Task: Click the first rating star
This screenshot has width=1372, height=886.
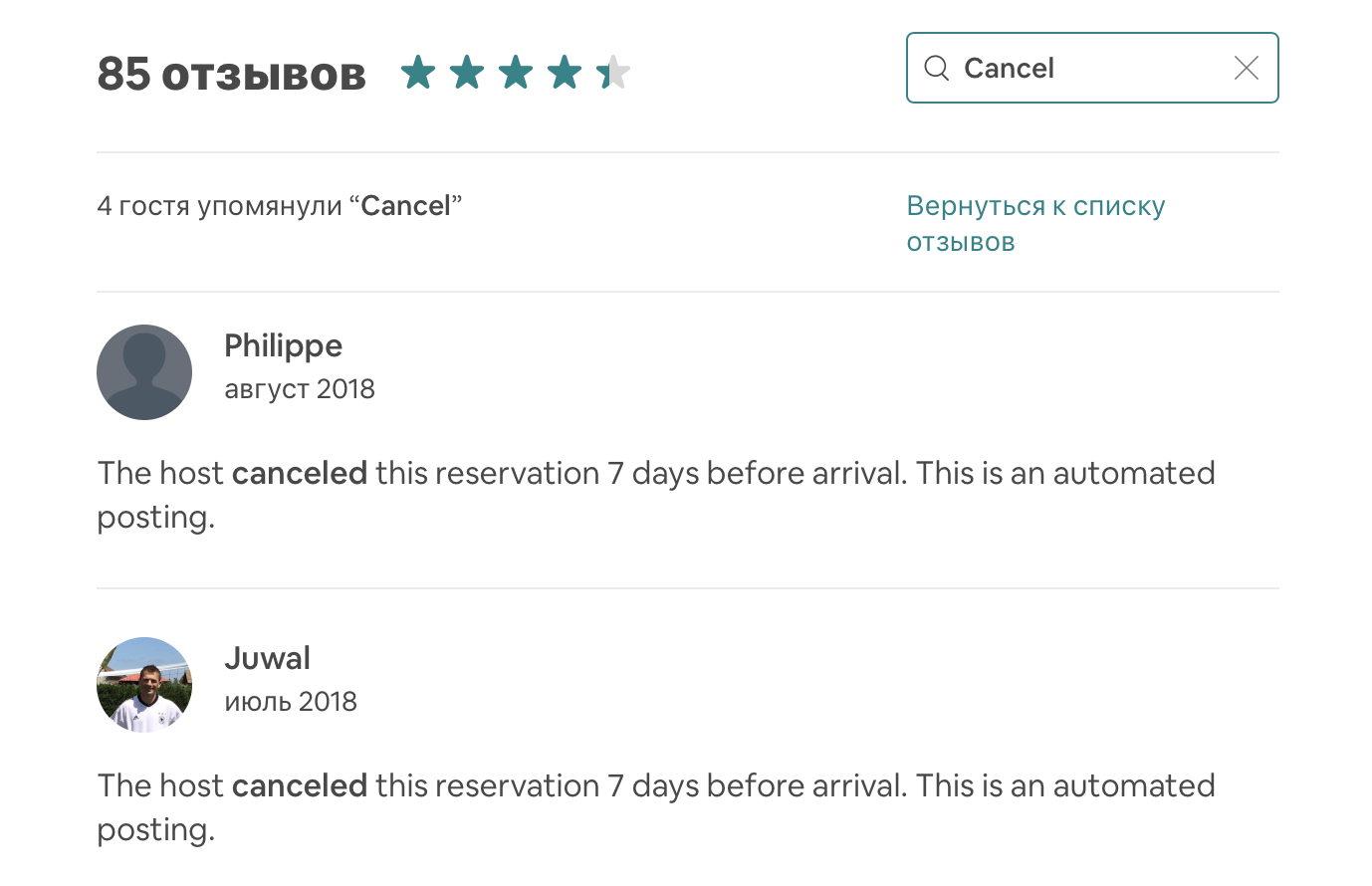Action: coord(418,73)
